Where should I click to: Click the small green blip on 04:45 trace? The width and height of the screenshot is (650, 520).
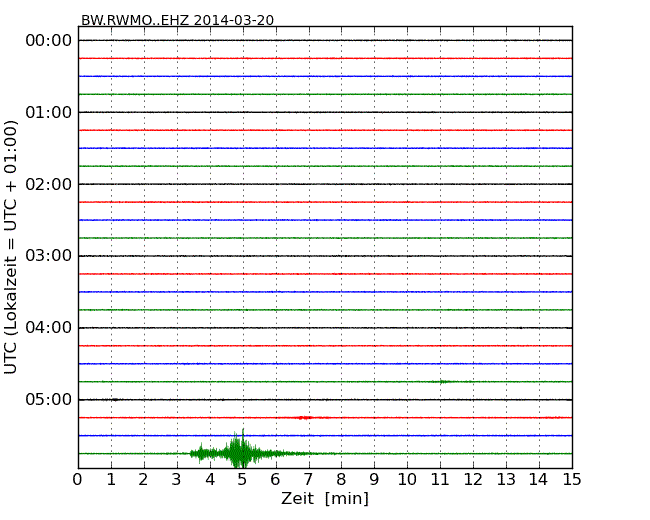[444, 381]
